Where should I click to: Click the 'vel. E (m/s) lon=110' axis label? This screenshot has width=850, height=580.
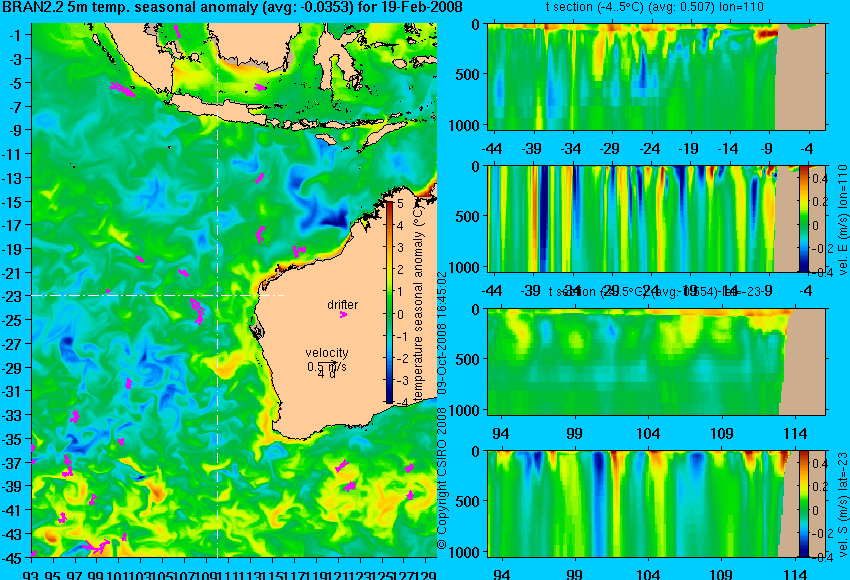coord(842,220)
